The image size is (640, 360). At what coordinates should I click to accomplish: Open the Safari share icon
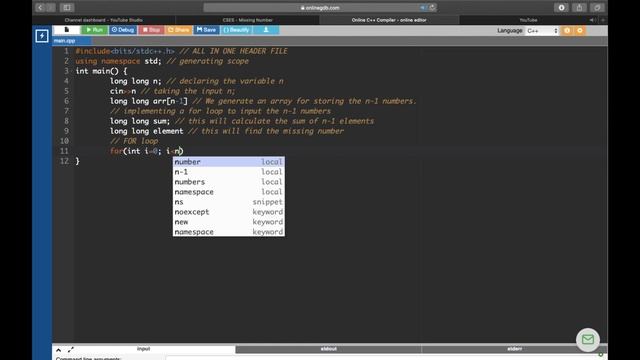[579, 7]
